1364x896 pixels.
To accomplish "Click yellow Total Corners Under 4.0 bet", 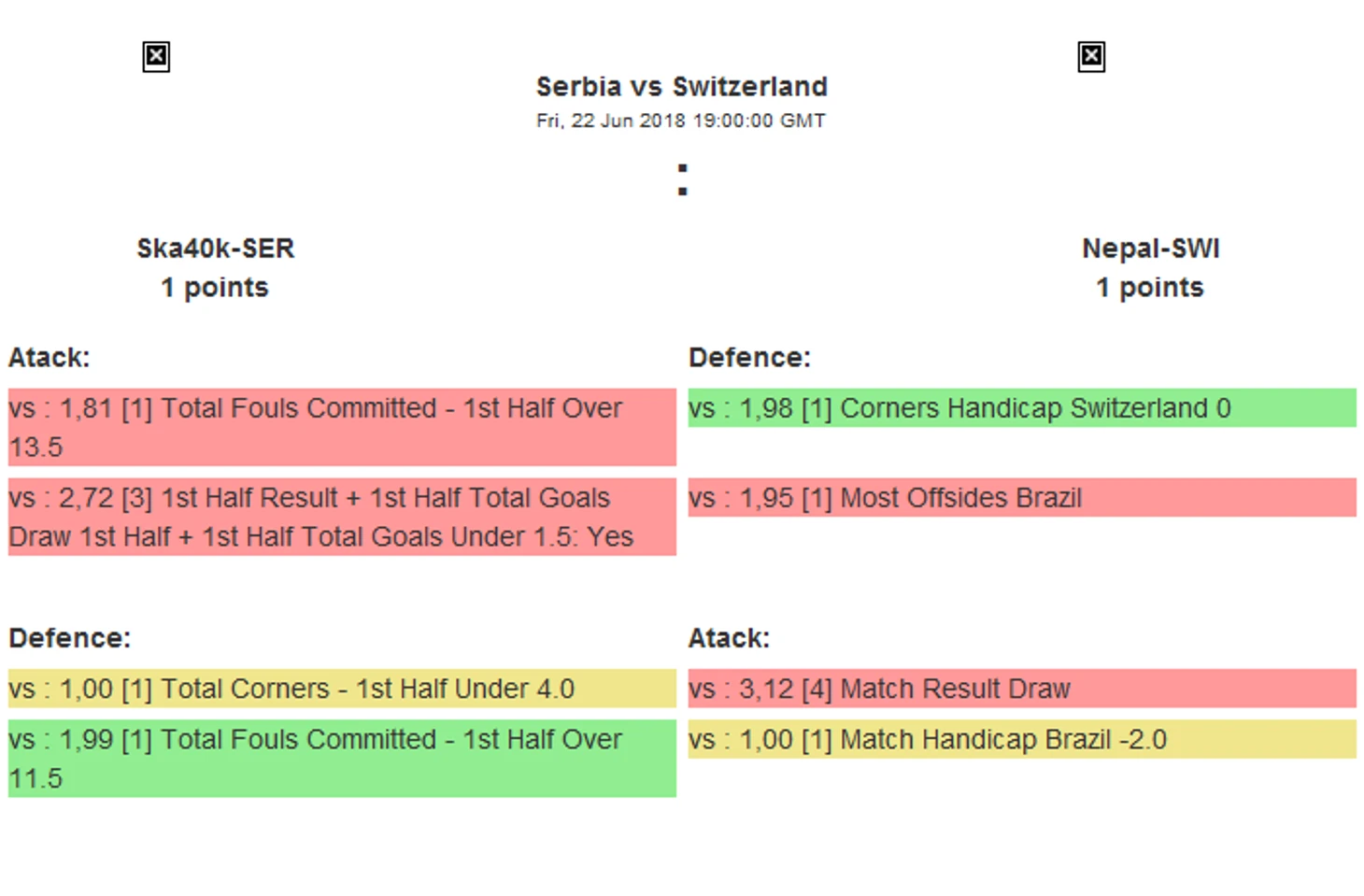I will (x=342, y=689).
